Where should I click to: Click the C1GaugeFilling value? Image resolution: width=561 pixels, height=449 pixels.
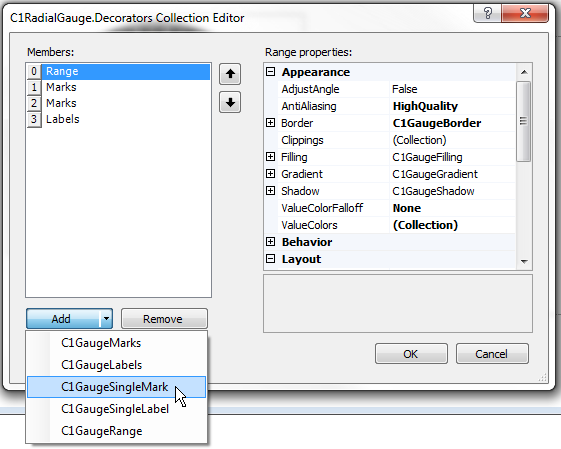pyautogui.click(x=427, y=157)
